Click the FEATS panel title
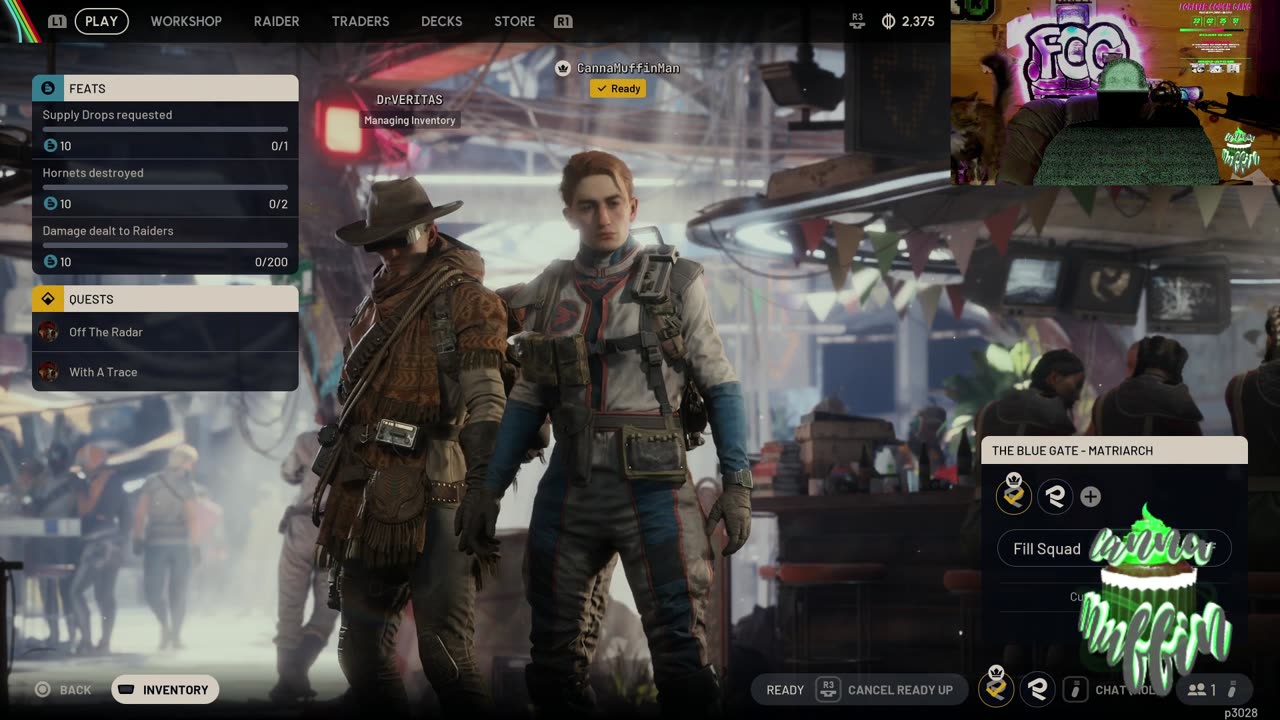1280x720 pixels. click(x=87, y=89)
